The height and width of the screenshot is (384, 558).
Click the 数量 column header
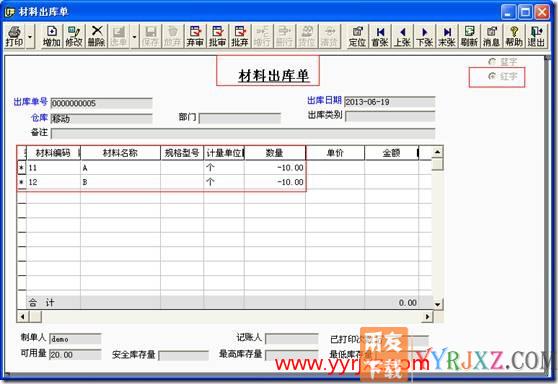click(x=274, y=153)
